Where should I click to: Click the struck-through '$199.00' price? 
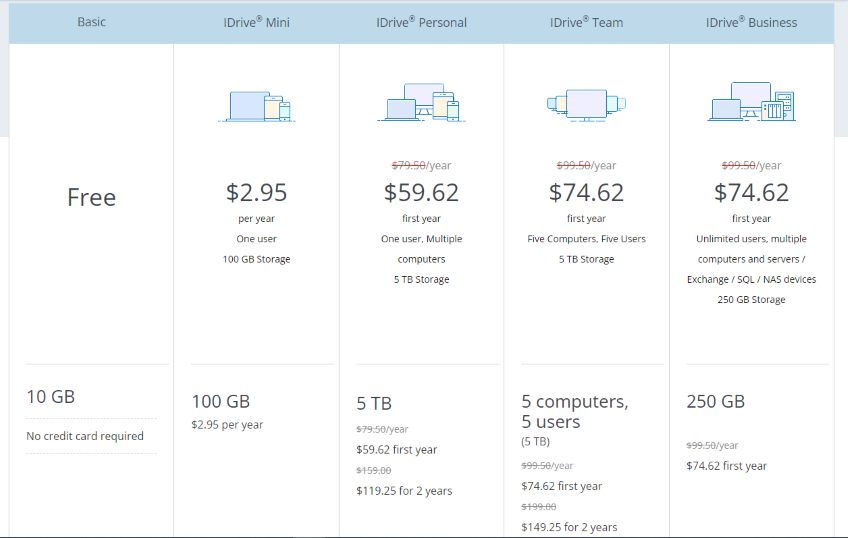click(x=539, y=507)
